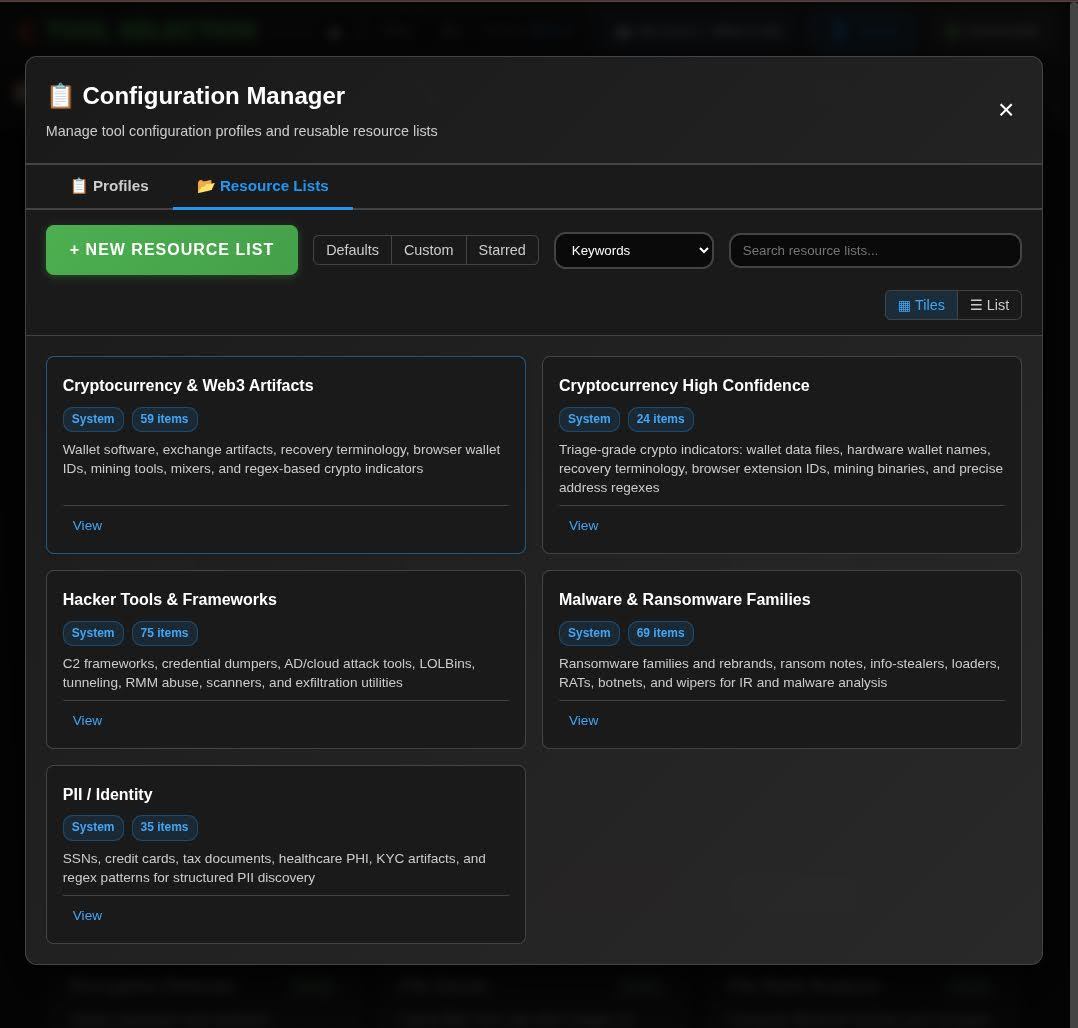The width and height of the screenshot is (1078, 1028).
Task: Close the Configuration Manager dialog
Action: 1005,110
